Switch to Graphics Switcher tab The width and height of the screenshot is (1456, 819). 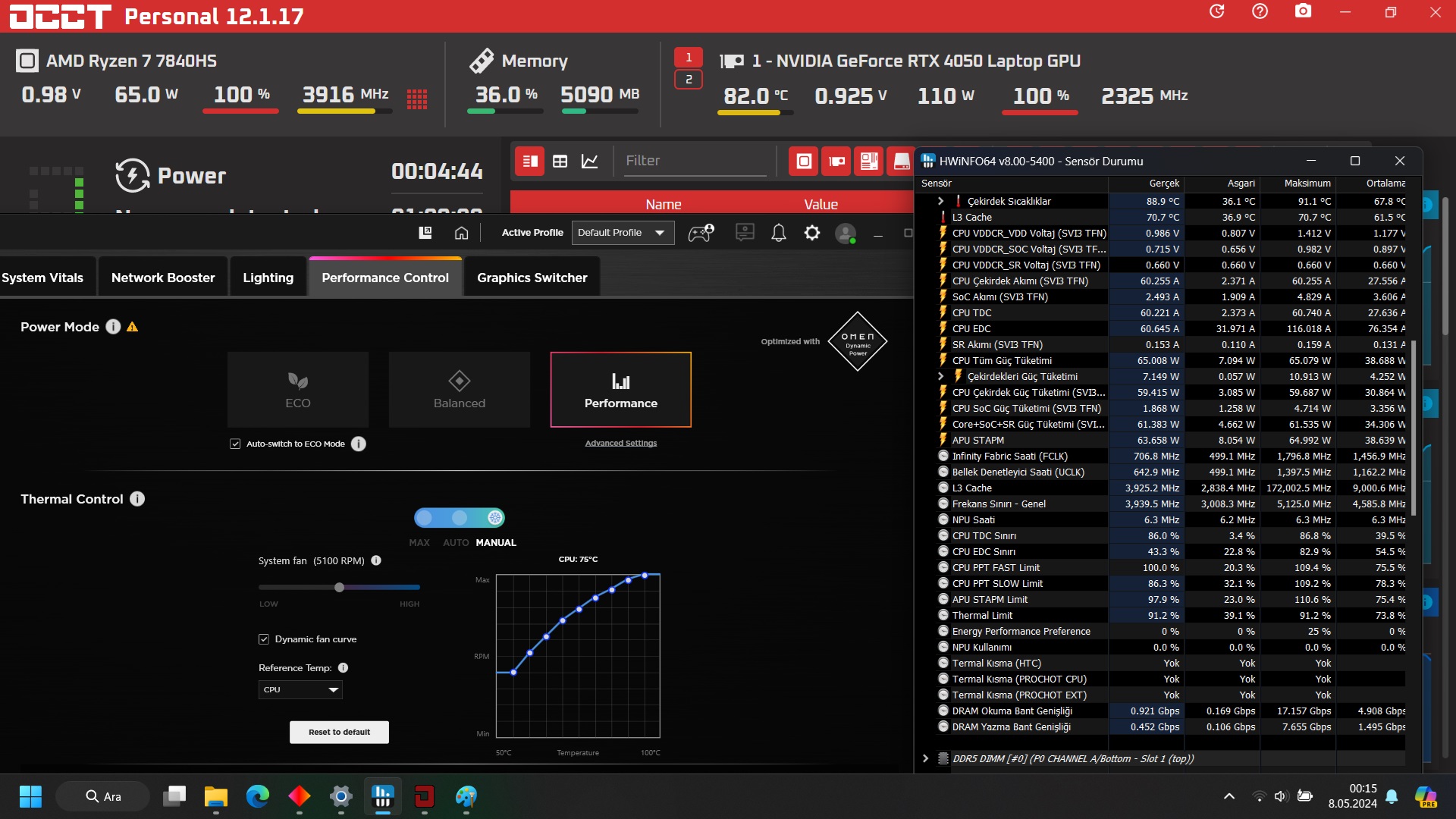click(x=532, y=278)
